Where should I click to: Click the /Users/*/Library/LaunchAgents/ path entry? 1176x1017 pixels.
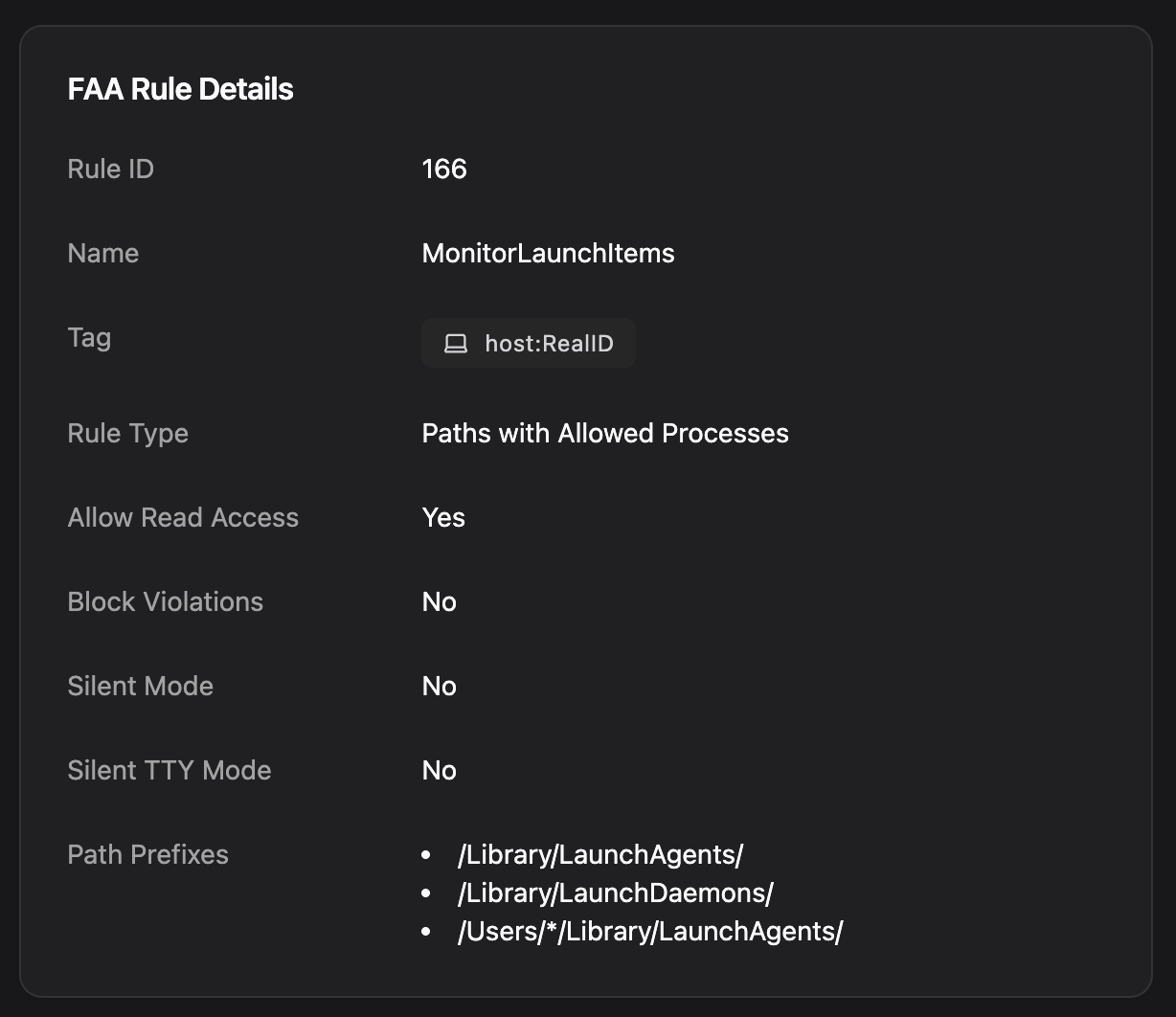tap(649, 932)
